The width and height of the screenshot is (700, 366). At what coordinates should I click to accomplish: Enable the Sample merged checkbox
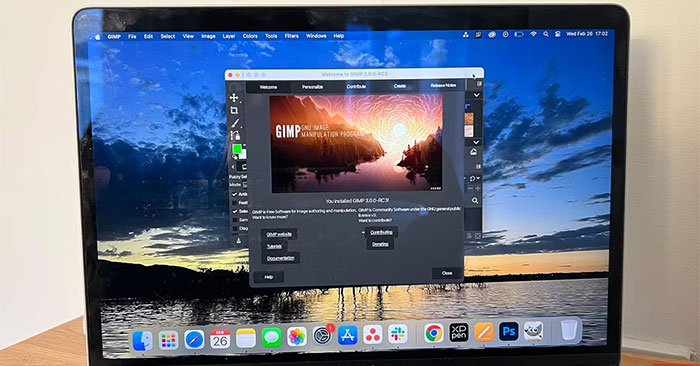(x=235, y=220)
